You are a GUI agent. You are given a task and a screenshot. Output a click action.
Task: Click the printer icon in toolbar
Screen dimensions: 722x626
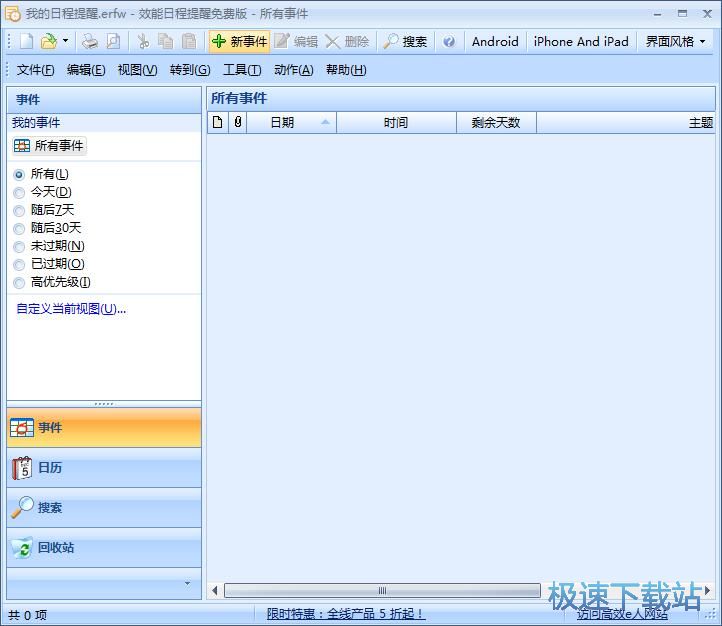point(90,41)
